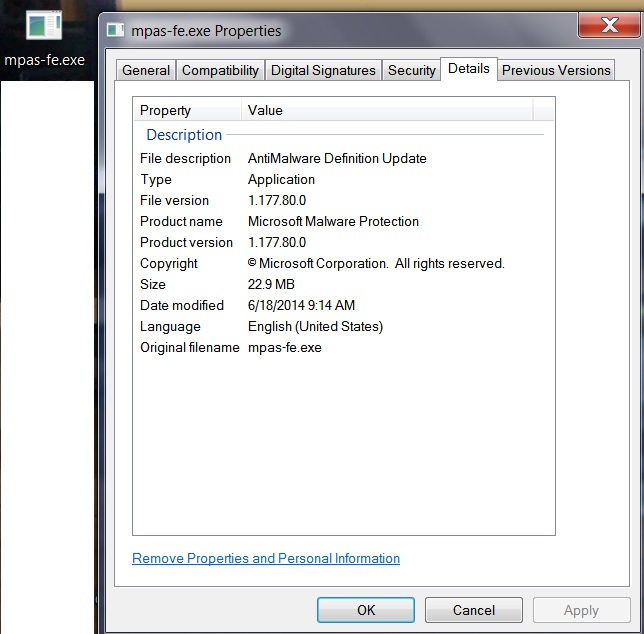Open the Compatibility tab

coord(220,70)
